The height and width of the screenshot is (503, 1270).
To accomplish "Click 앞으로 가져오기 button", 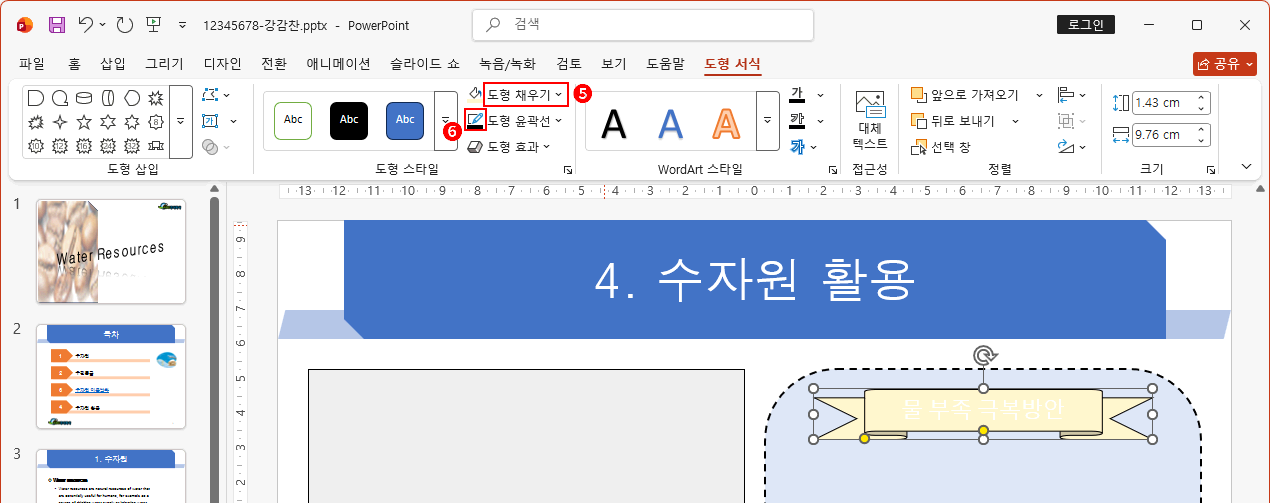I will click(966, 95).
